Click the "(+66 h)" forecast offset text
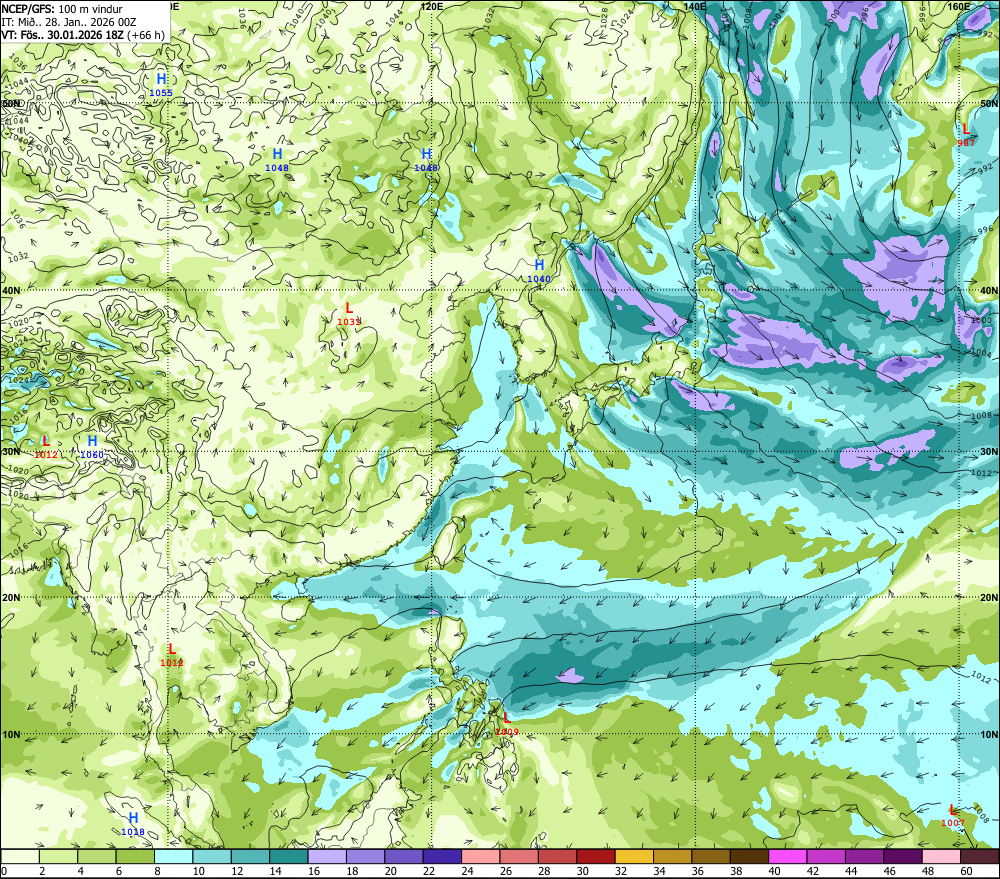 pyautogui.click(x=145, y=35)
